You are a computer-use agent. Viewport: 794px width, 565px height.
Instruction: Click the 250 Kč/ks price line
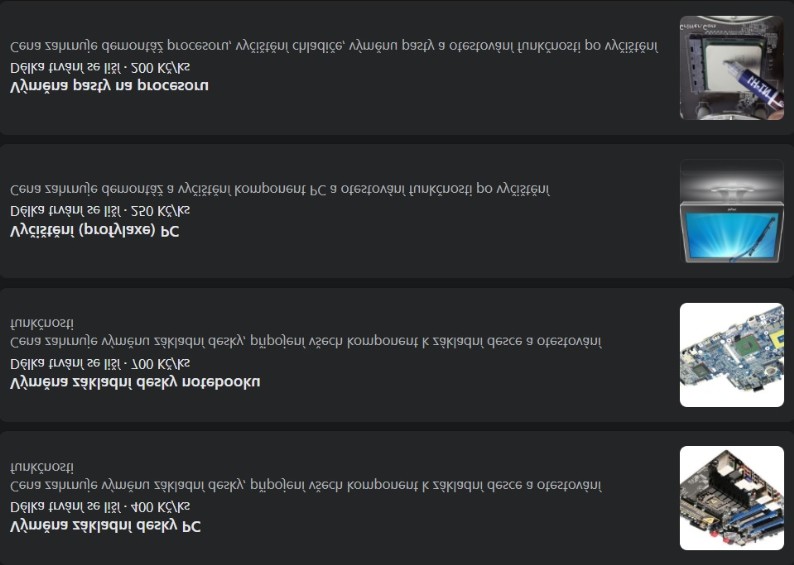click(x=100, y=210)
